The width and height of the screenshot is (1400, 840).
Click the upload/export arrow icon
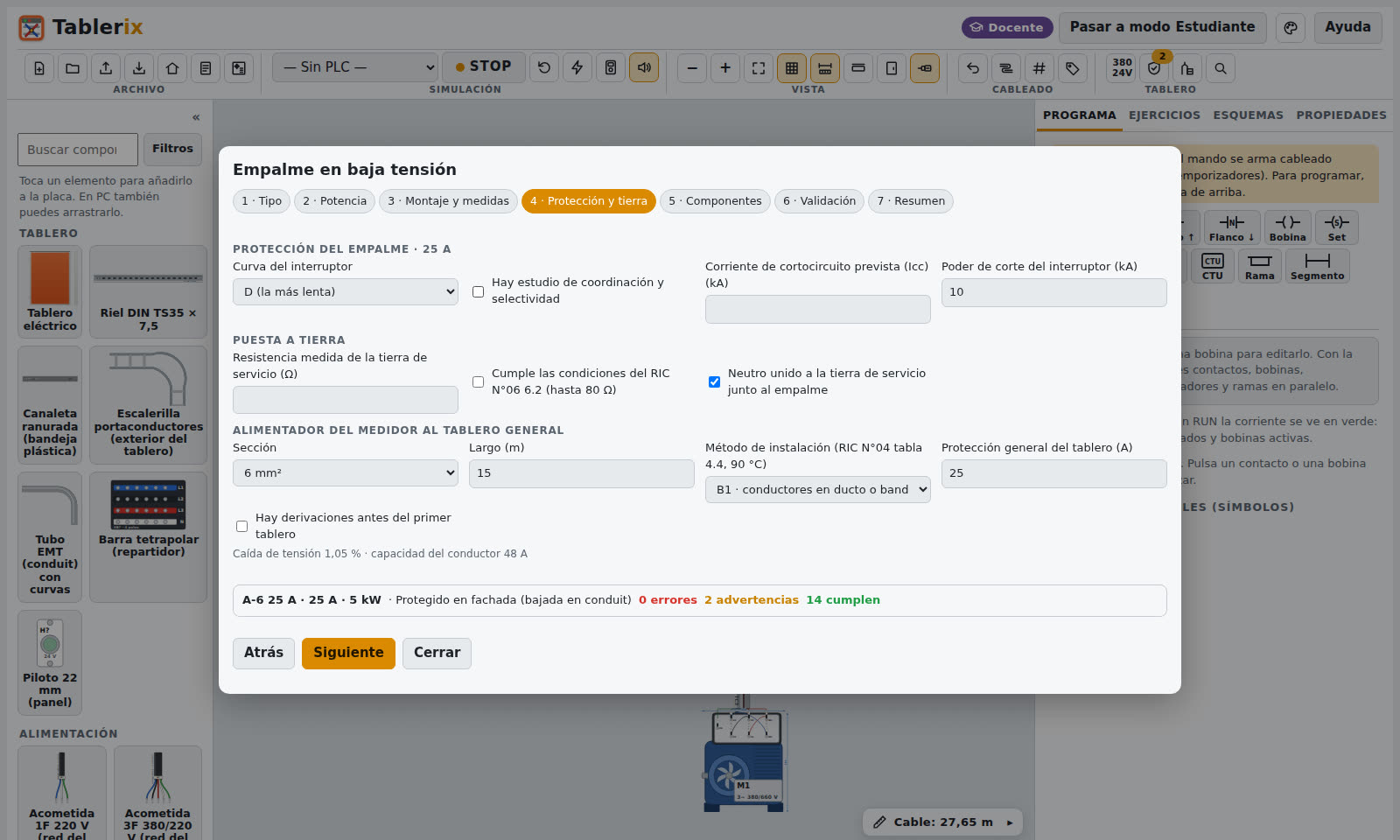106,68
